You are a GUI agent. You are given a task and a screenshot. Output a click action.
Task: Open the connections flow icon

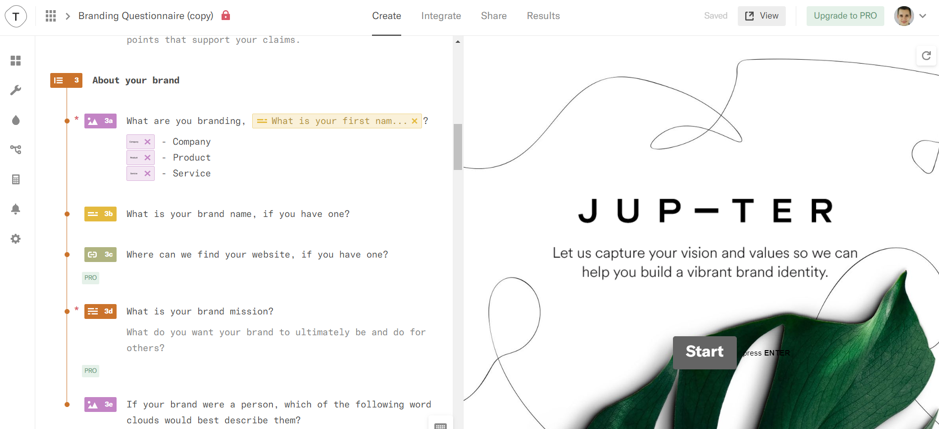[16, 150]
